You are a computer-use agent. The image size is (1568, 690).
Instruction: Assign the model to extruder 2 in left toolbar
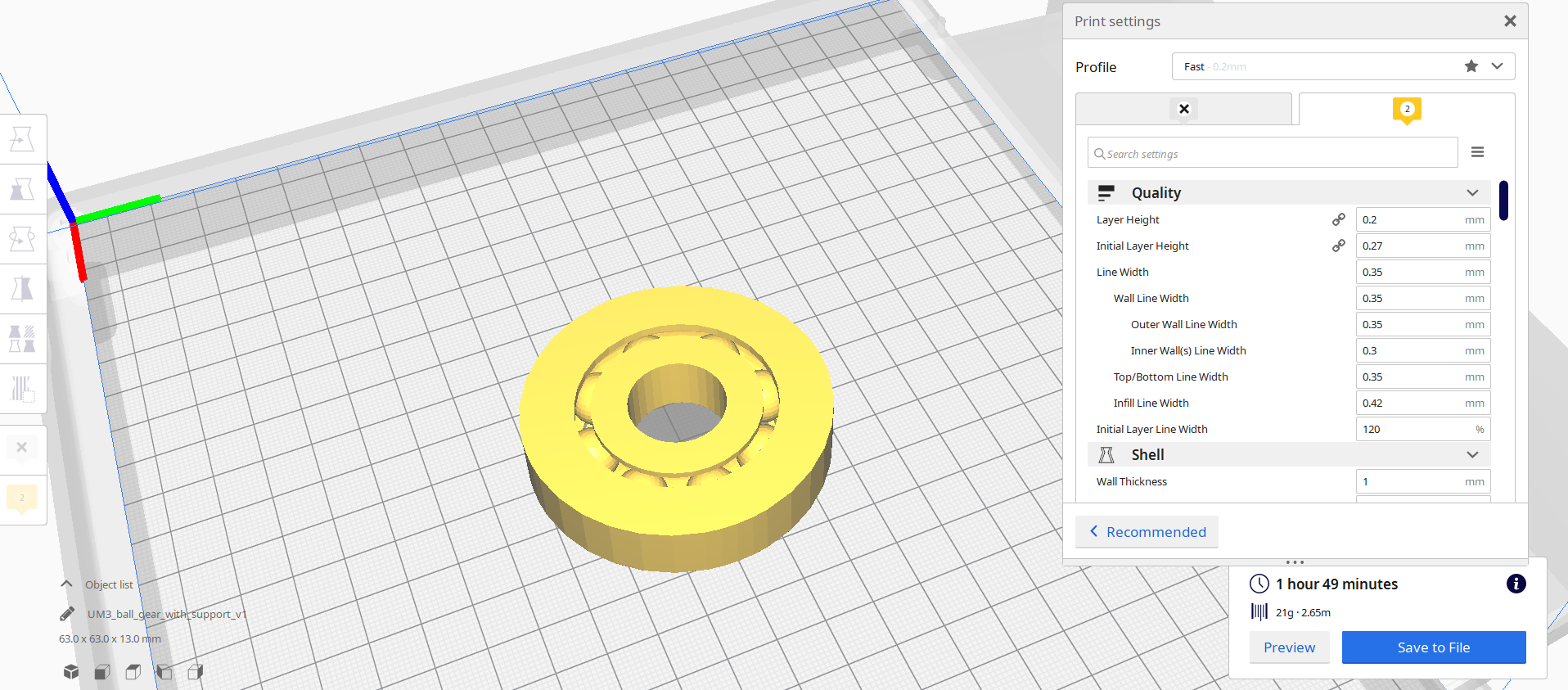pyautogui.click(x=22, y=498)
